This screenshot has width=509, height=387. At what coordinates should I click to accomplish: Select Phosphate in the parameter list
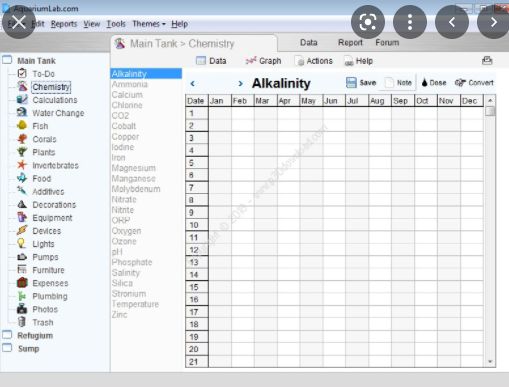132,262
